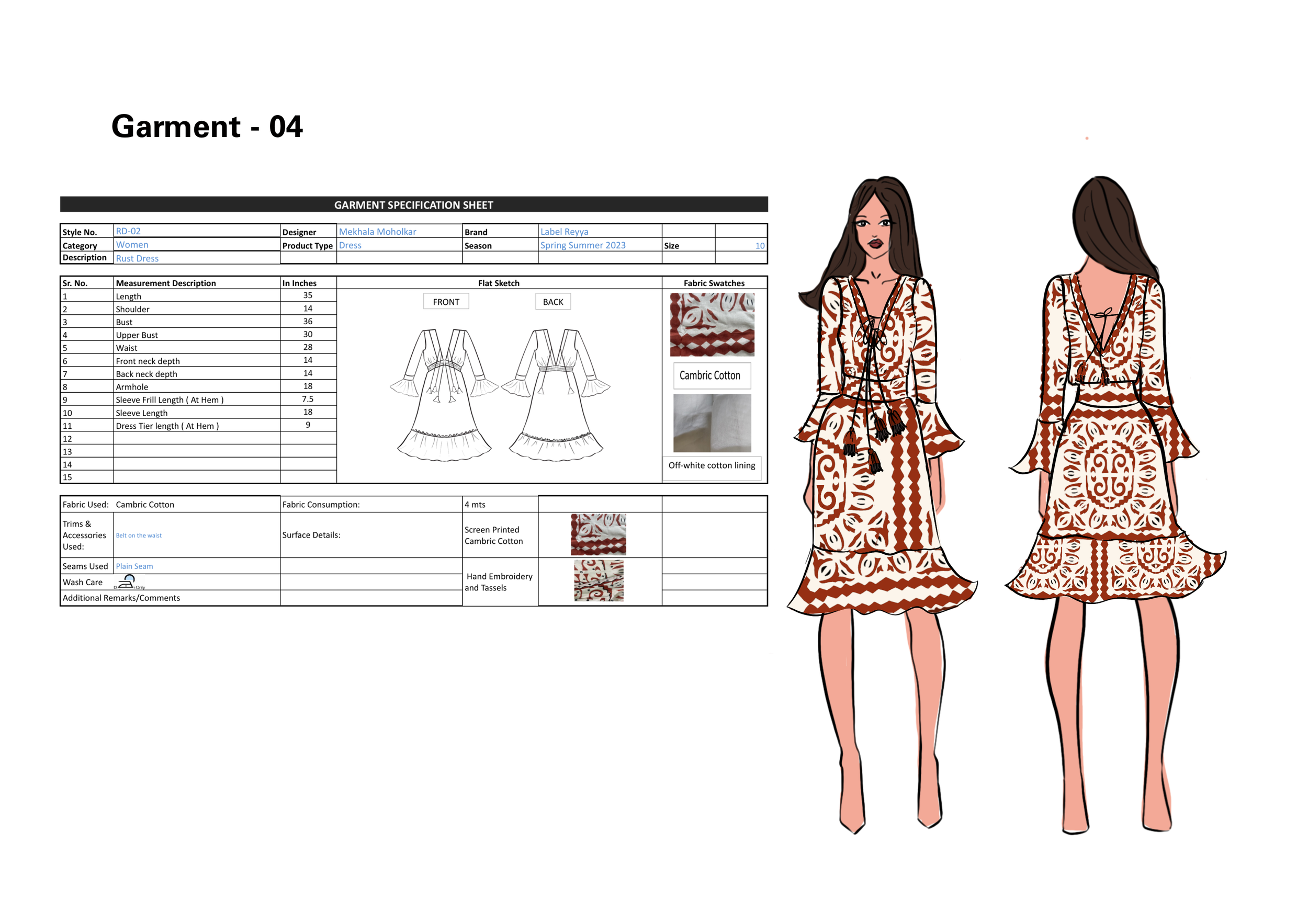Screen dimensions: 1308x924
Task: Select the RD-02 style number cell
Action: [x=128, y=231]
